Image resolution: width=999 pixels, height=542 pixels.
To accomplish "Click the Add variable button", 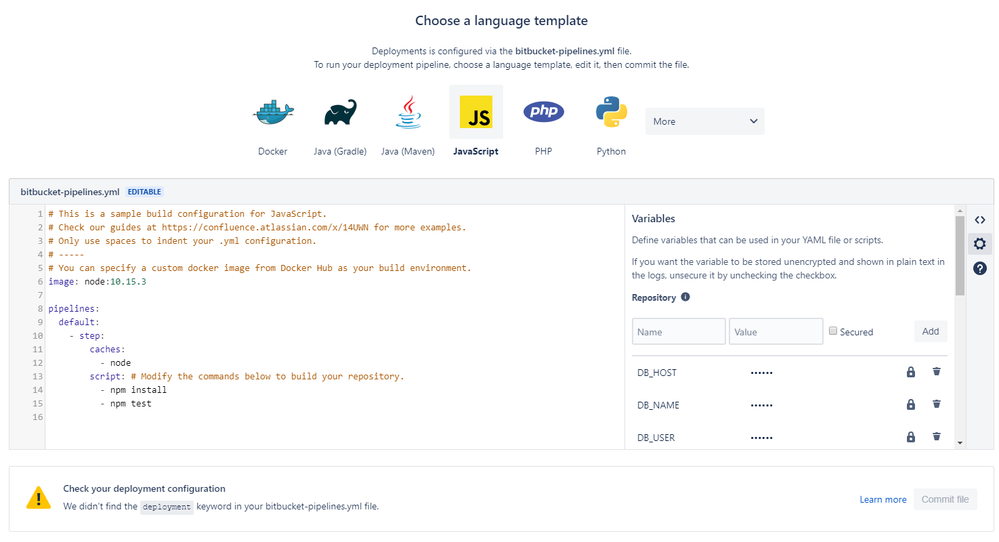I will 930,331.
